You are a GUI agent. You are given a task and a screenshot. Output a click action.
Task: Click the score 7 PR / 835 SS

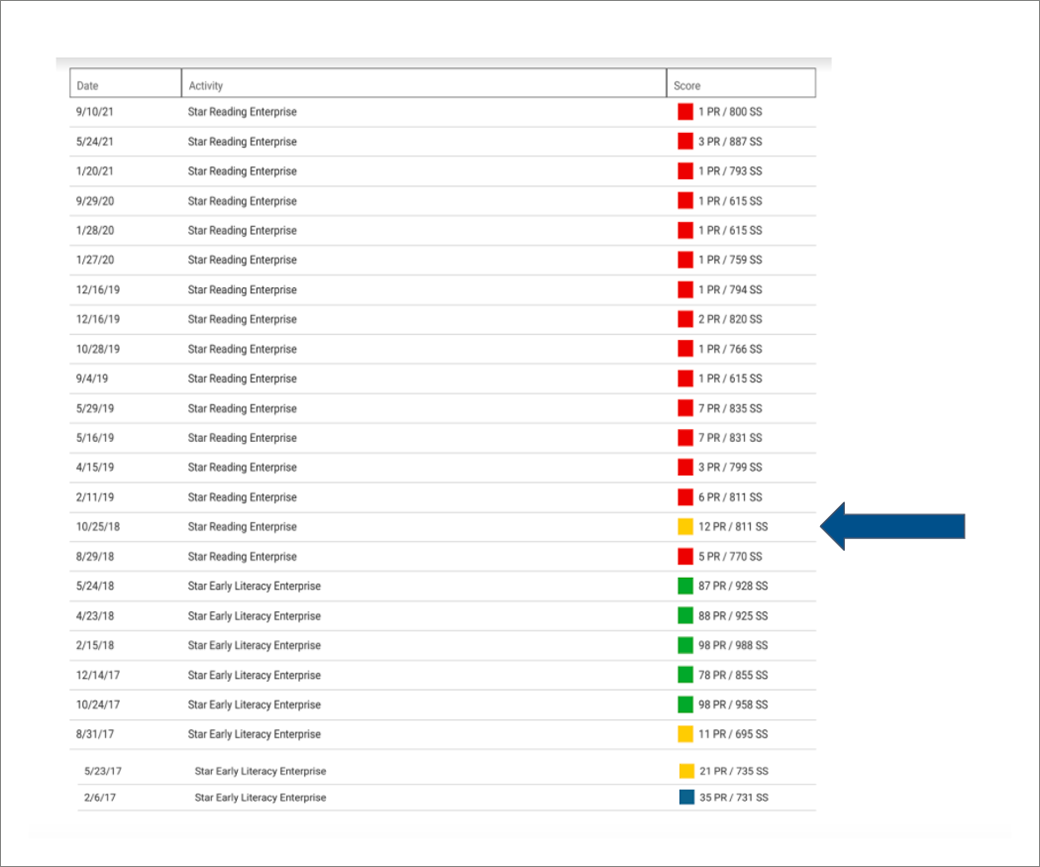[x=730, y=408]
